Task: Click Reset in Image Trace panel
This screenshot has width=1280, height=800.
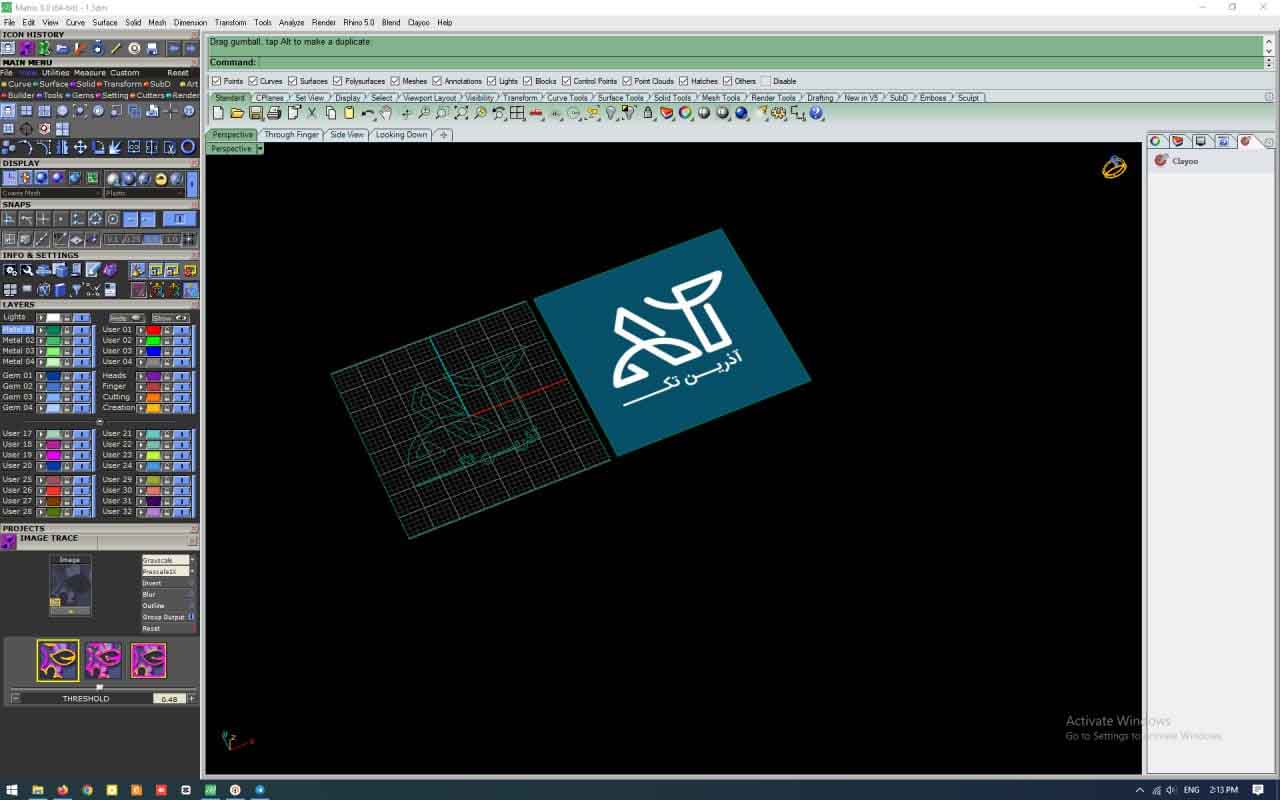Action: coord(151,629)
